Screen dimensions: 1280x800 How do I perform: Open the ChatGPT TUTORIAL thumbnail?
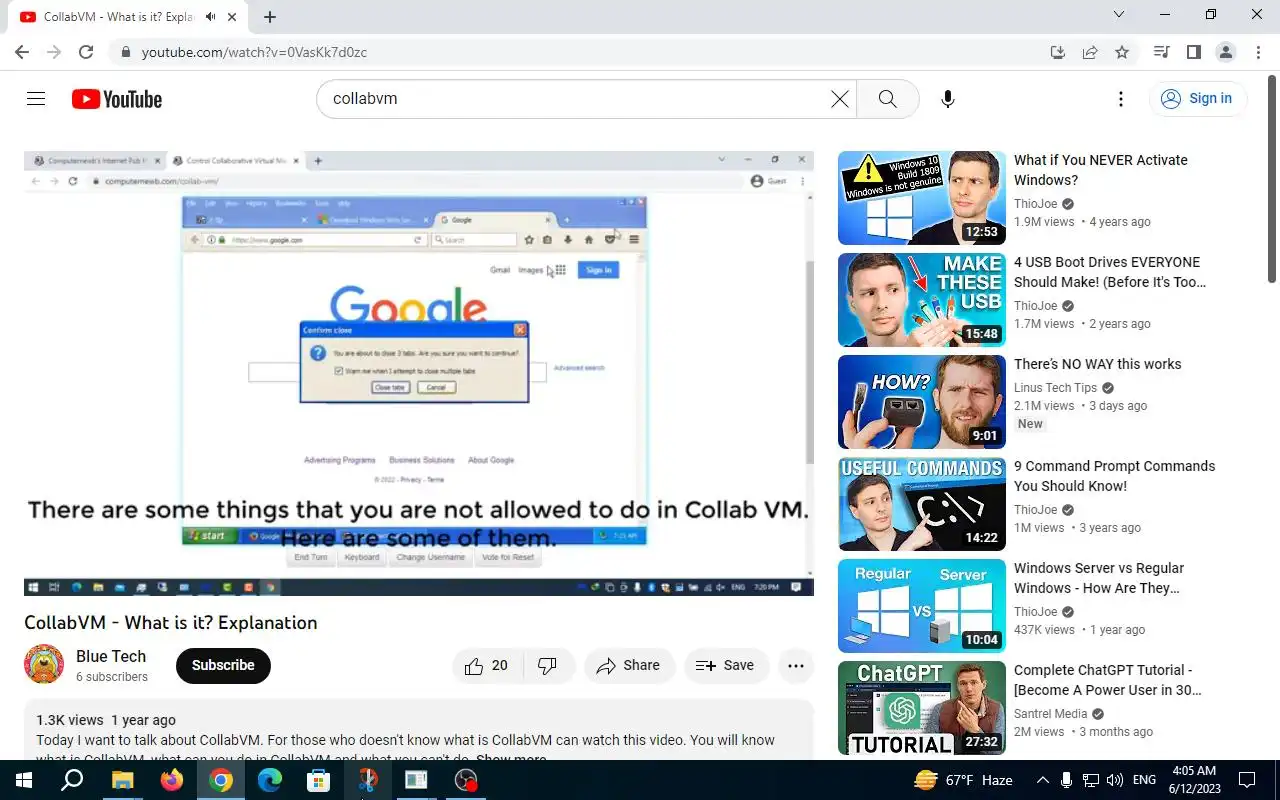coord(922,708)
